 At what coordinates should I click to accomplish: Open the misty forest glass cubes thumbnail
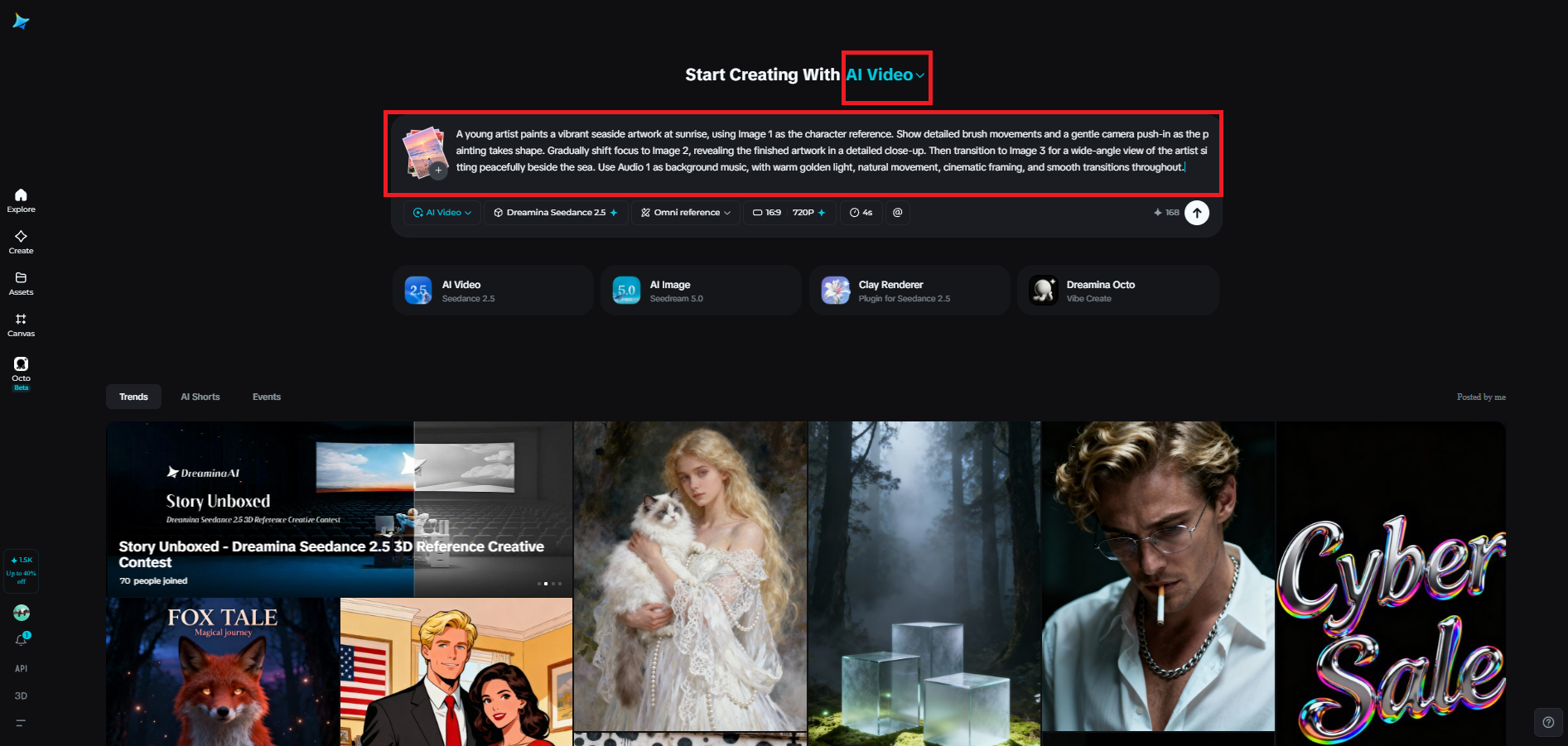(x=924, y=584)
